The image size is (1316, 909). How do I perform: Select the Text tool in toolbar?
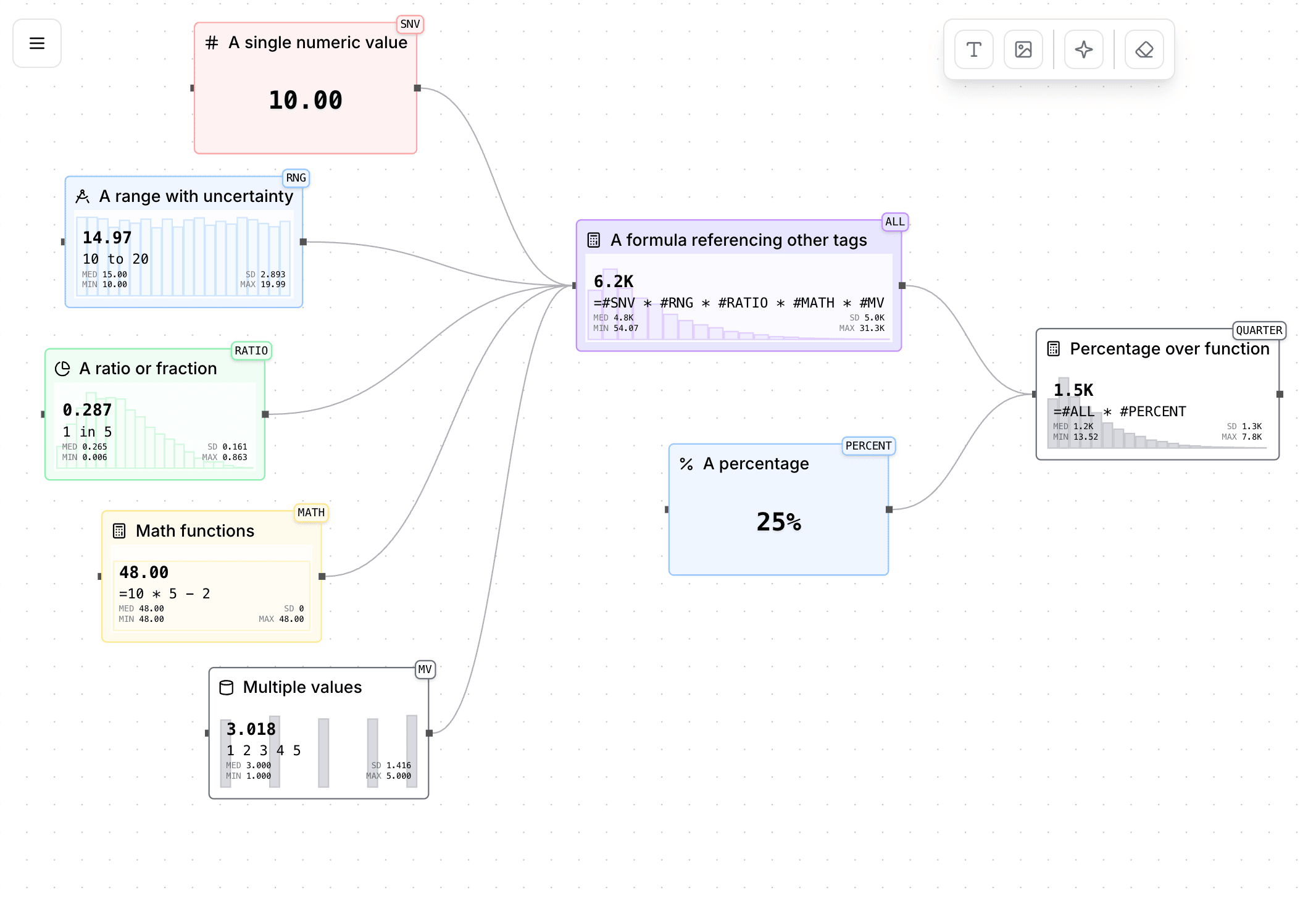tap(973, 49)
